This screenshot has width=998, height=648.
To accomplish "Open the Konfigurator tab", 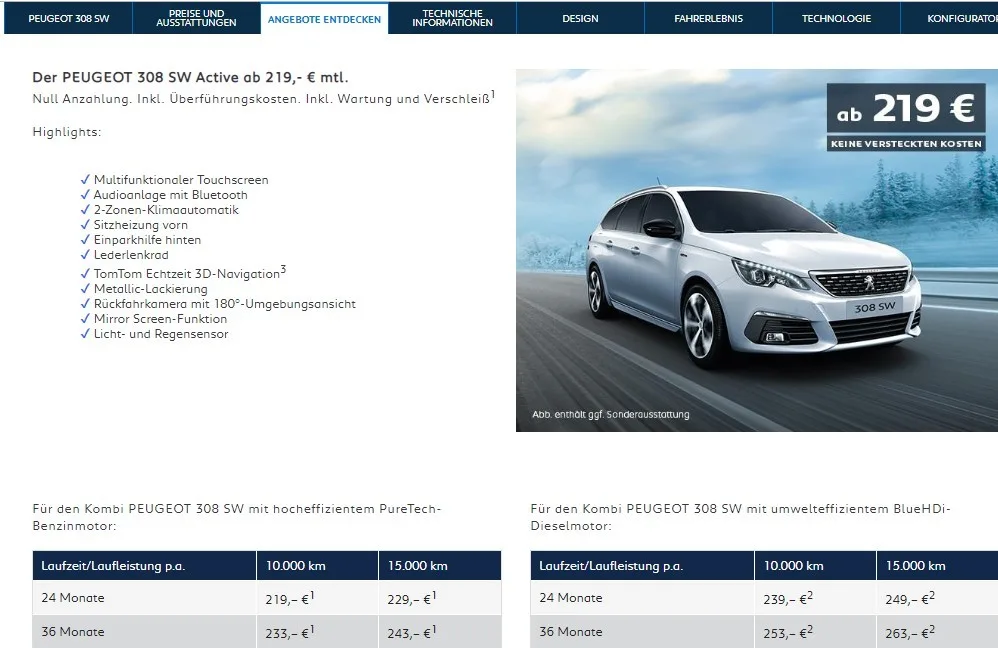I will pos(950,18).
